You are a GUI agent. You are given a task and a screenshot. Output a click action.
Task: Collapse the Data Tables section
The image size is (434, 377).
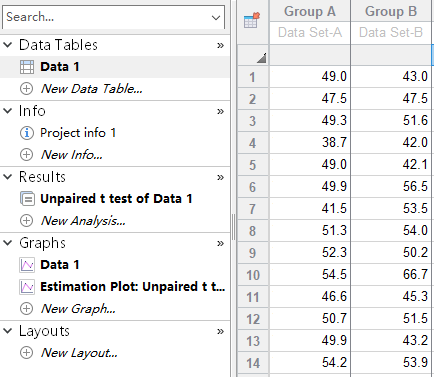(x=8, y=45)
